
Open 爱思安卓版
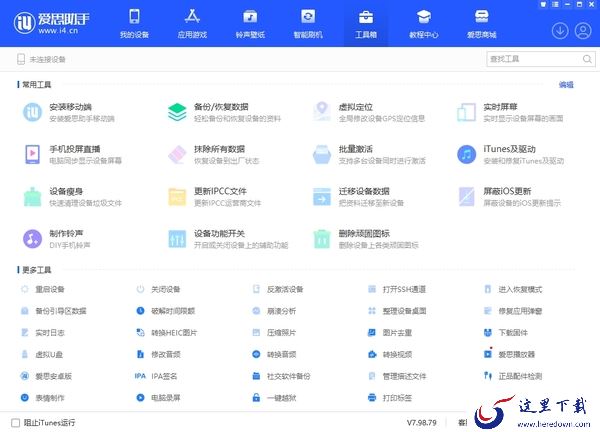46,376
